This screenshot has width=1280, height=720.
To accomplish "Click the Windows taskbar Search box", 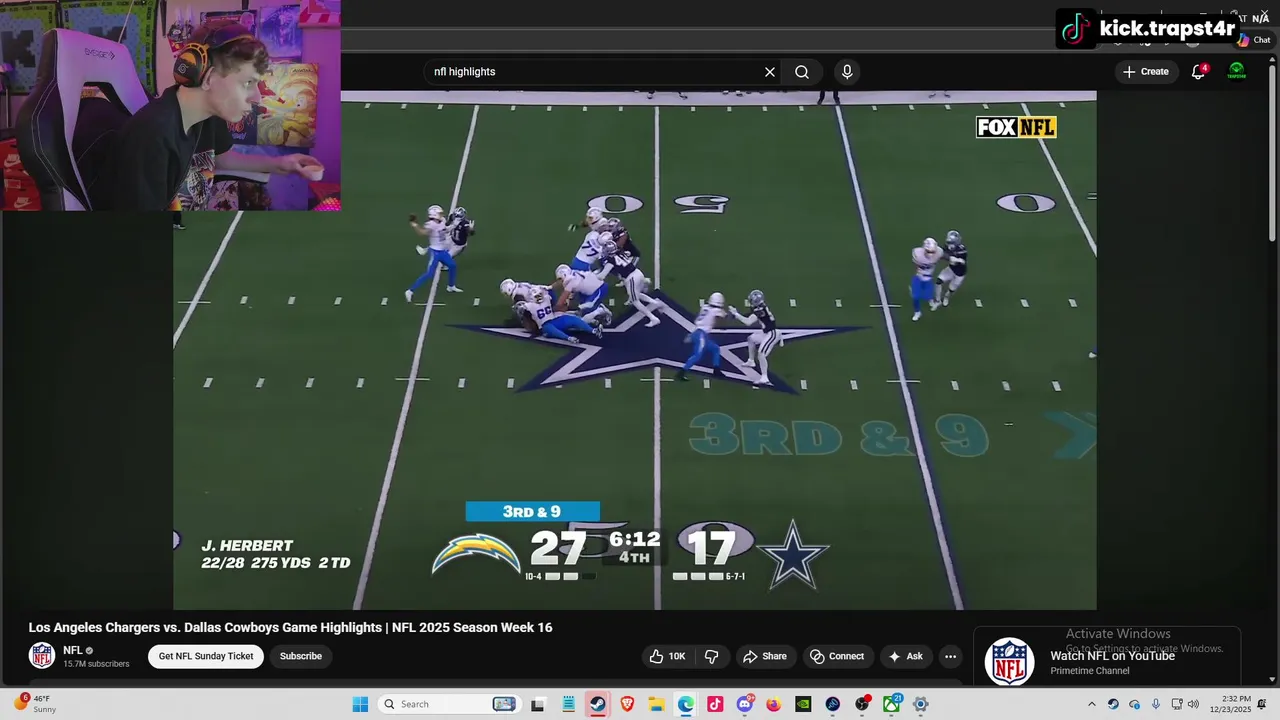I will coord(449,704).
